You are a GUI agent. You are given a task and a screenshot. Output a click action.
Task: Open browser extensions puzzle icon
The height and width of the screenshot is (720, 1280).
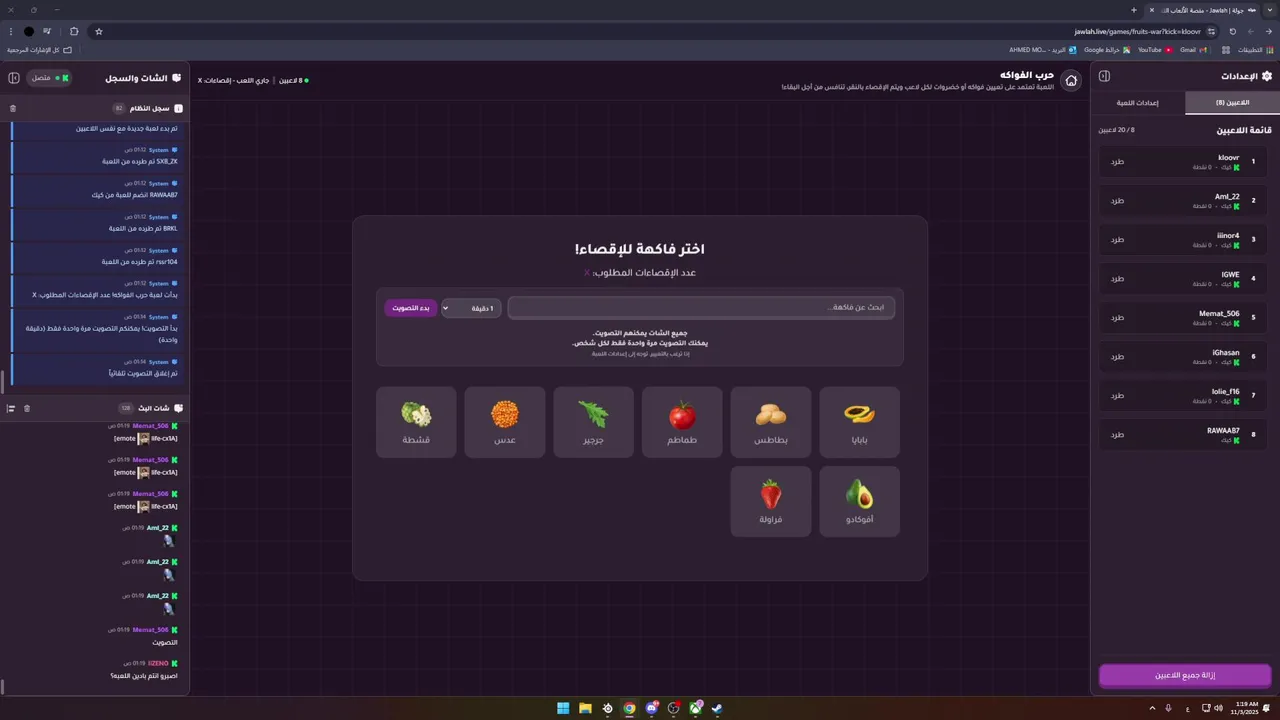pyautogui.click(x=74, y=31)
